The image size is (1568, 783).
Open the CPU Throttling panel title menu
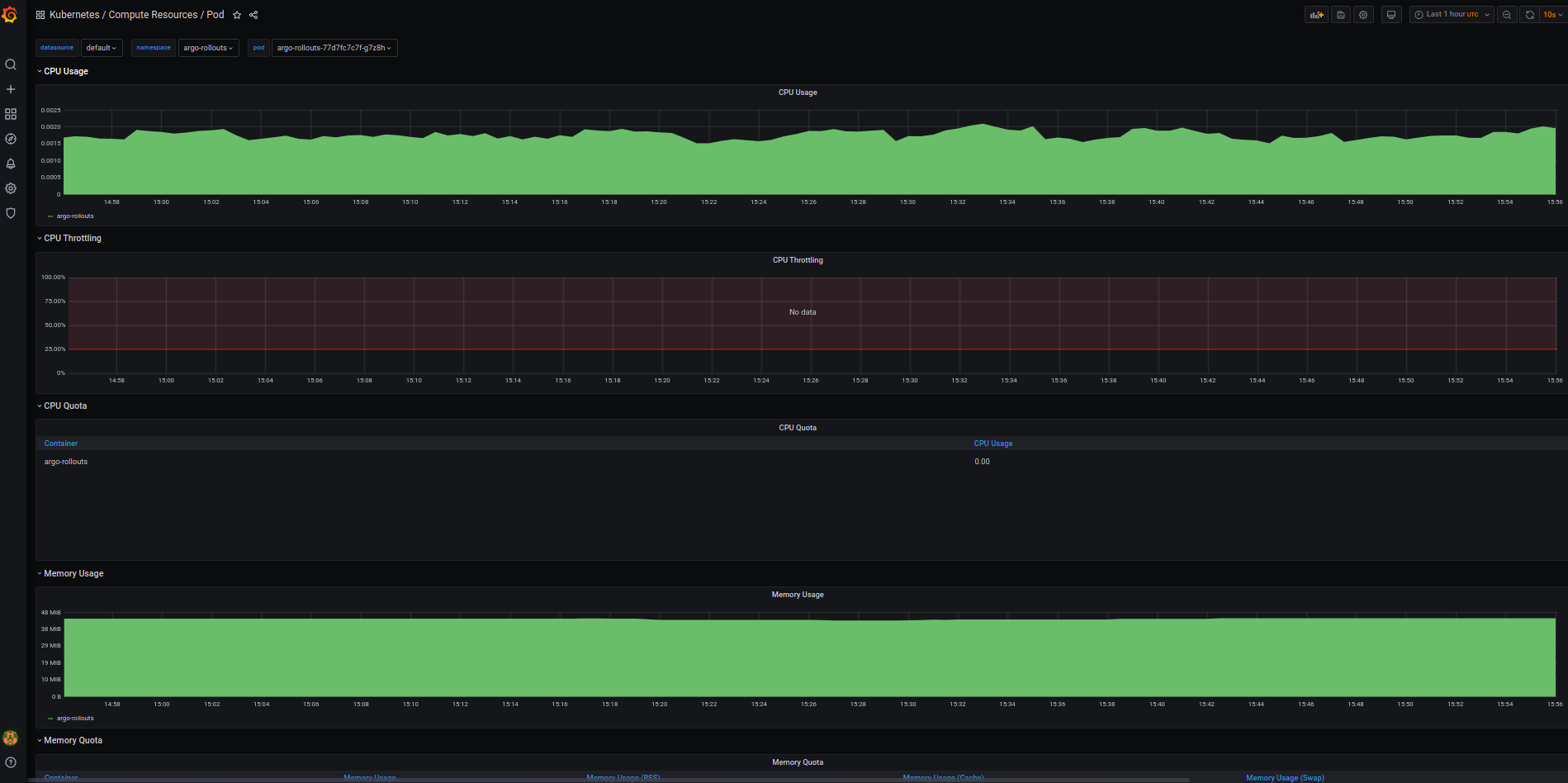click(x=798, y=260)
